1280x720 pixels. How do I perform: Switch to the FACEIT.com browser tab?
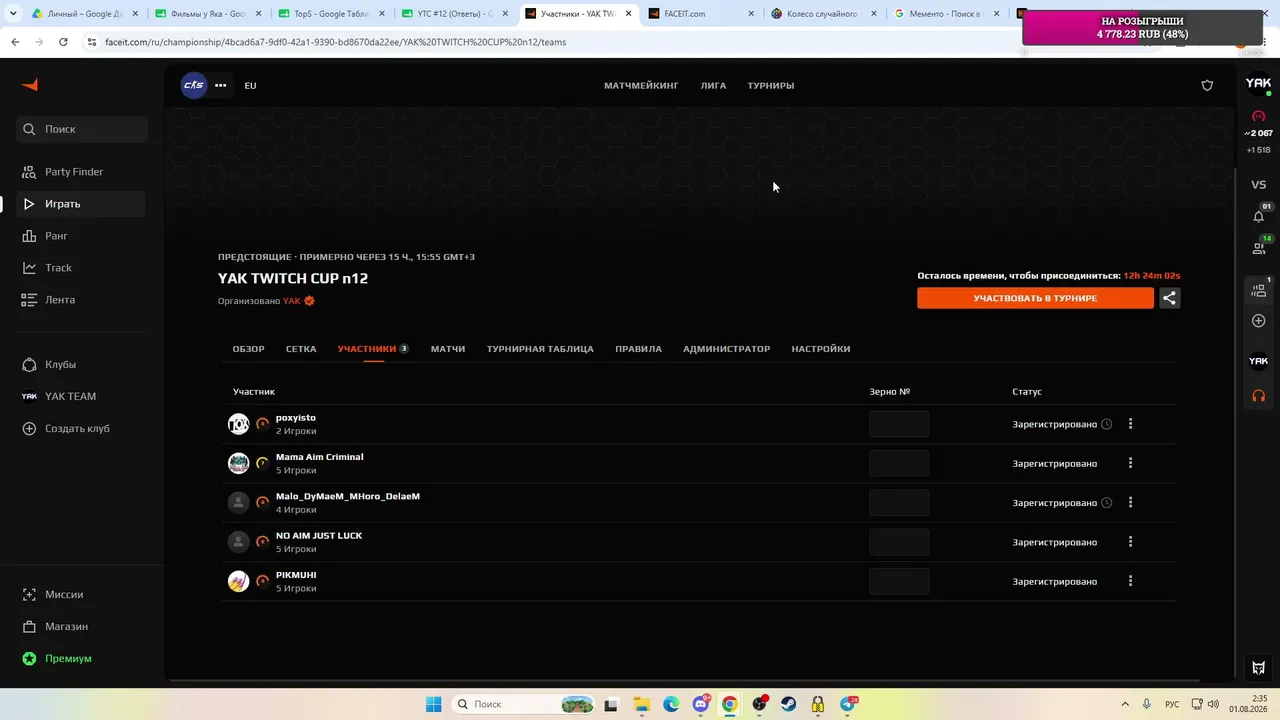pyautogui.click(x=698, y=14)
